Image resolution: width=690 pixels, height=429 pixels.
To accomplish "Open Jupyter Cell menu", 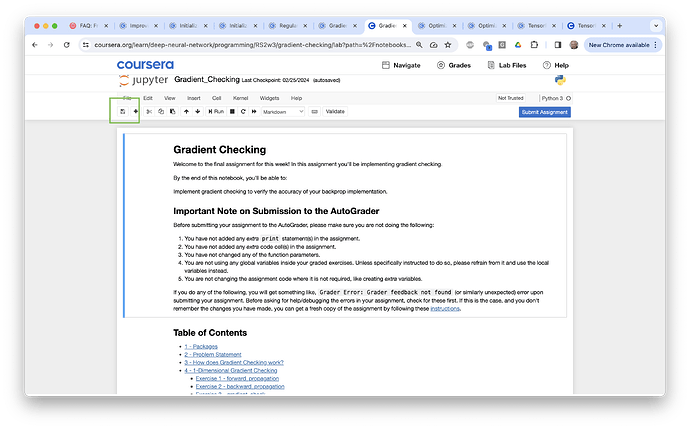I will coord(217,98).
